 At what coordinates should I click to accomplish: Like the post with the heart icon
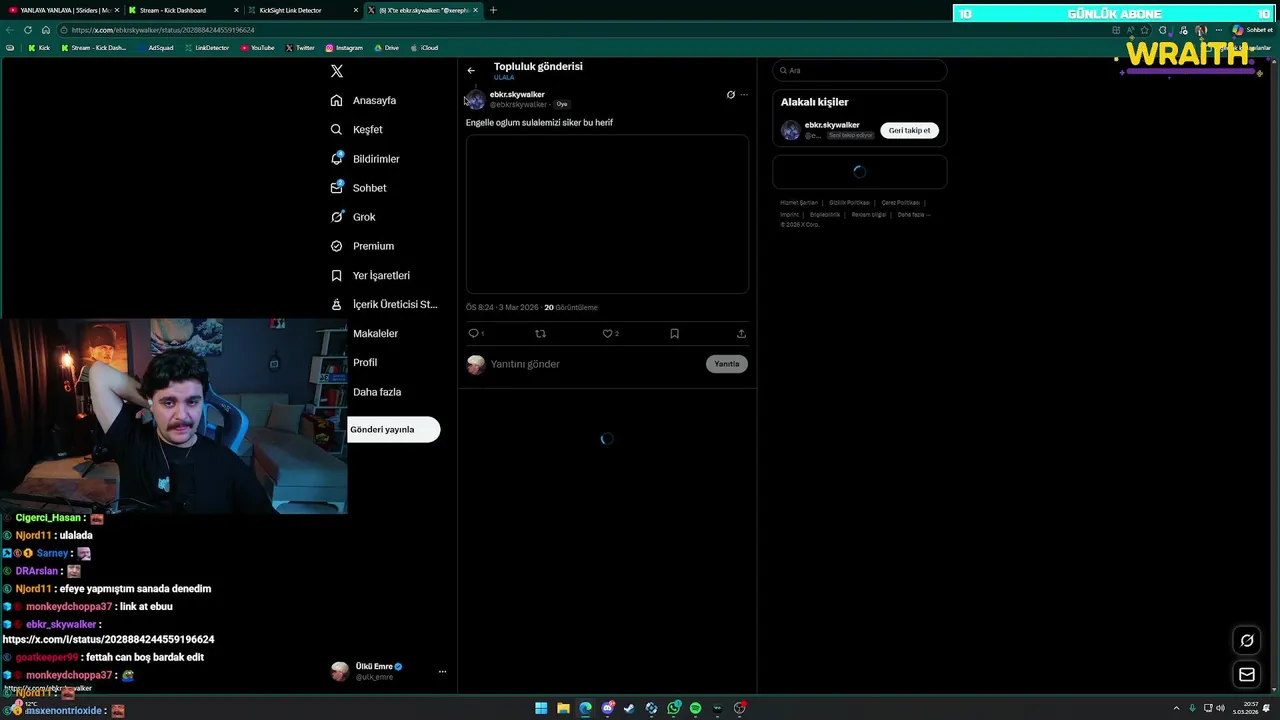607,333
